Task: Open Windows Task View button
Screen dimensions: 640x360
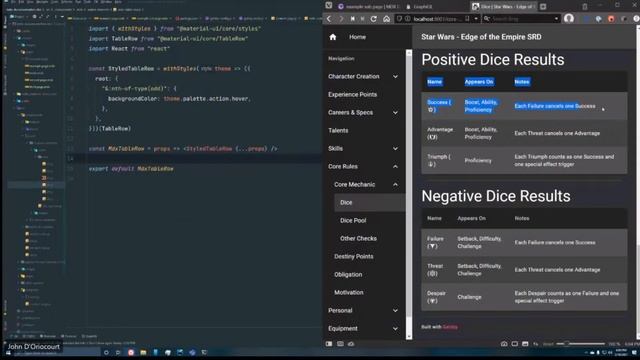Action: click(118, 352)
